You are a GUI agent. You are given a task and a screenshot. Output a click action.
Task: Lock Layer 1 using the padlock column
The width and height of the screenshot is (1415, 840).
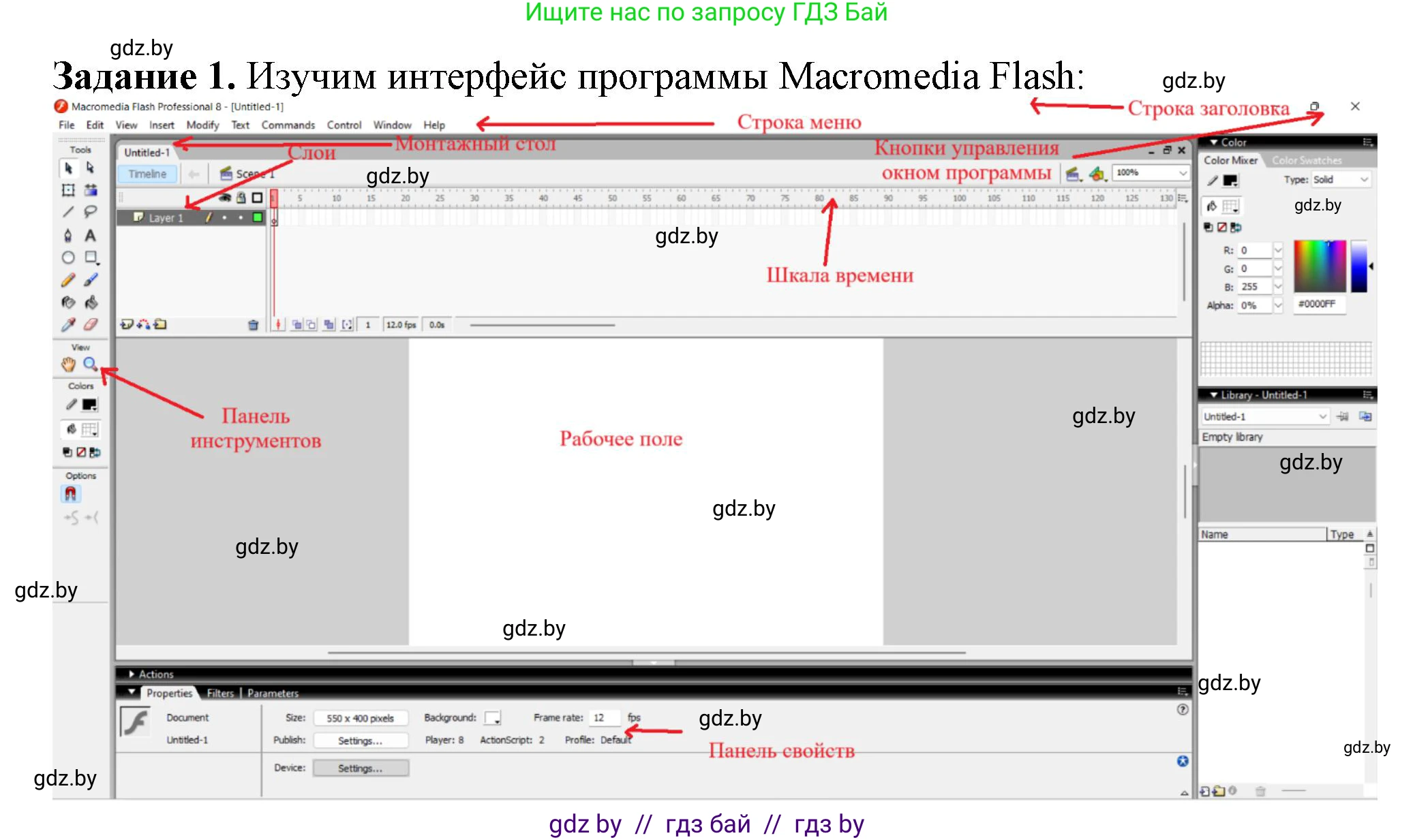pos(241,217)
